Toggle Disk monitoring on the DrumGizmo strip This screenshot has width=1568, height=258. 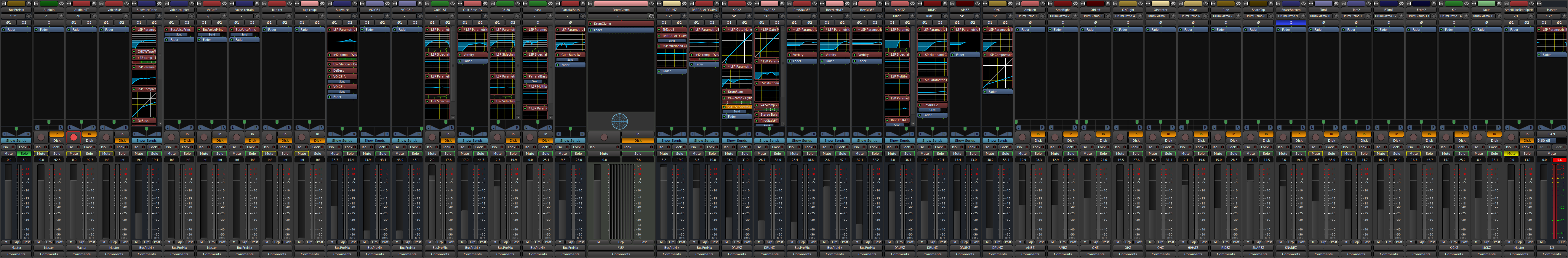(637, 141)
